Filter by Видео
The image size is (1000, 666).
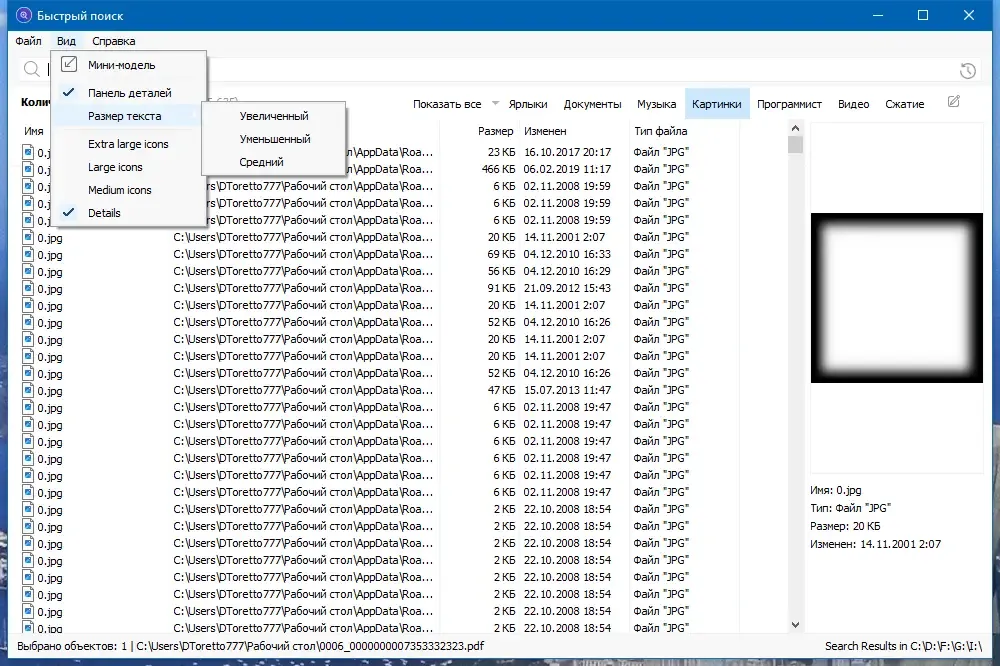click(853, 104)
